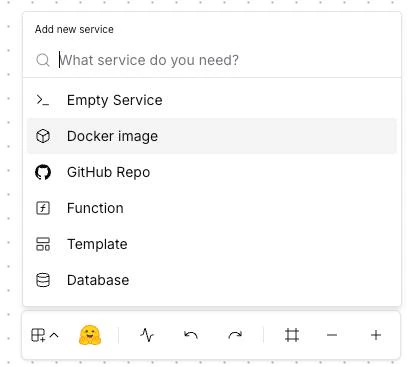Choose Empty Service option
414x367 pixels.
(x=212, y=100)
